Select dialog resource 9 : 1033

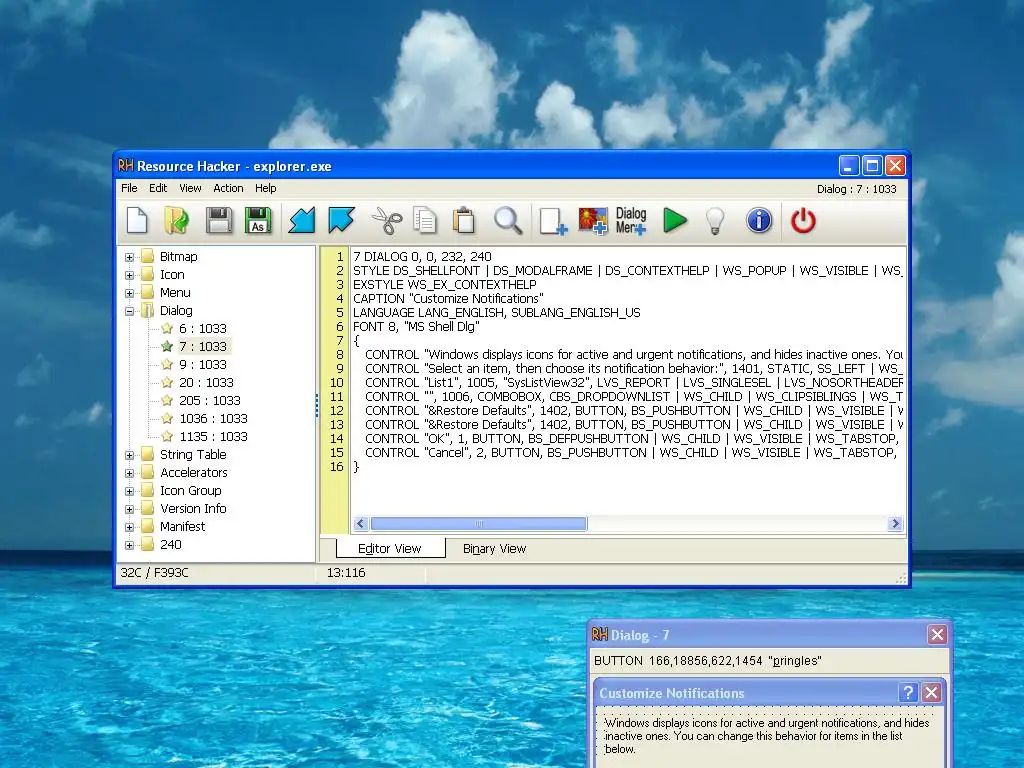(202, 364)
